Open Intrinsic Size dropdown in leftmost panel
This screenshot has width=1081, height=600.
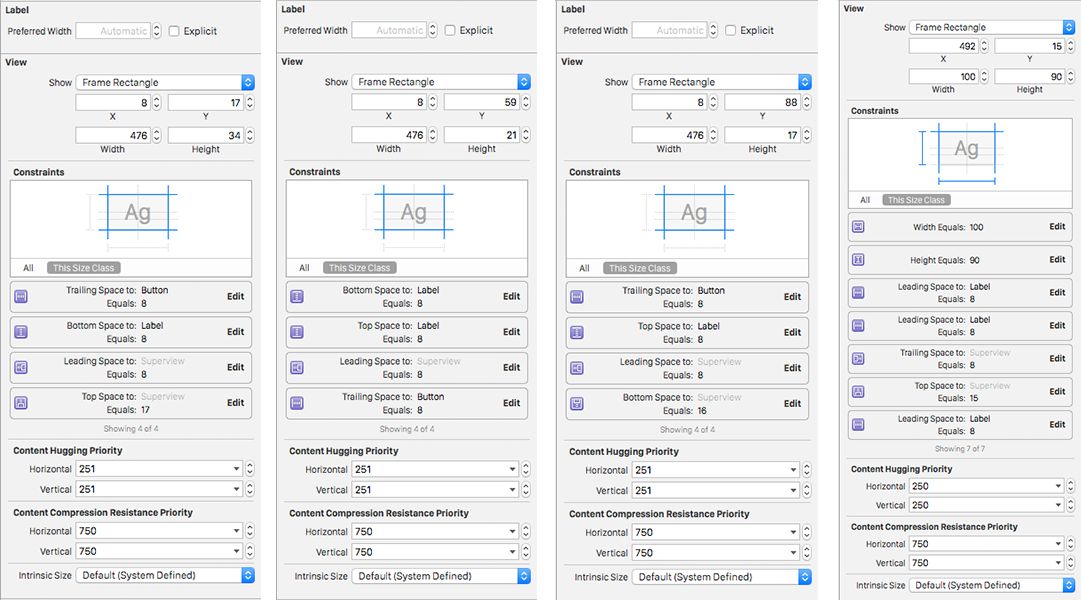[x=165, y=575]
